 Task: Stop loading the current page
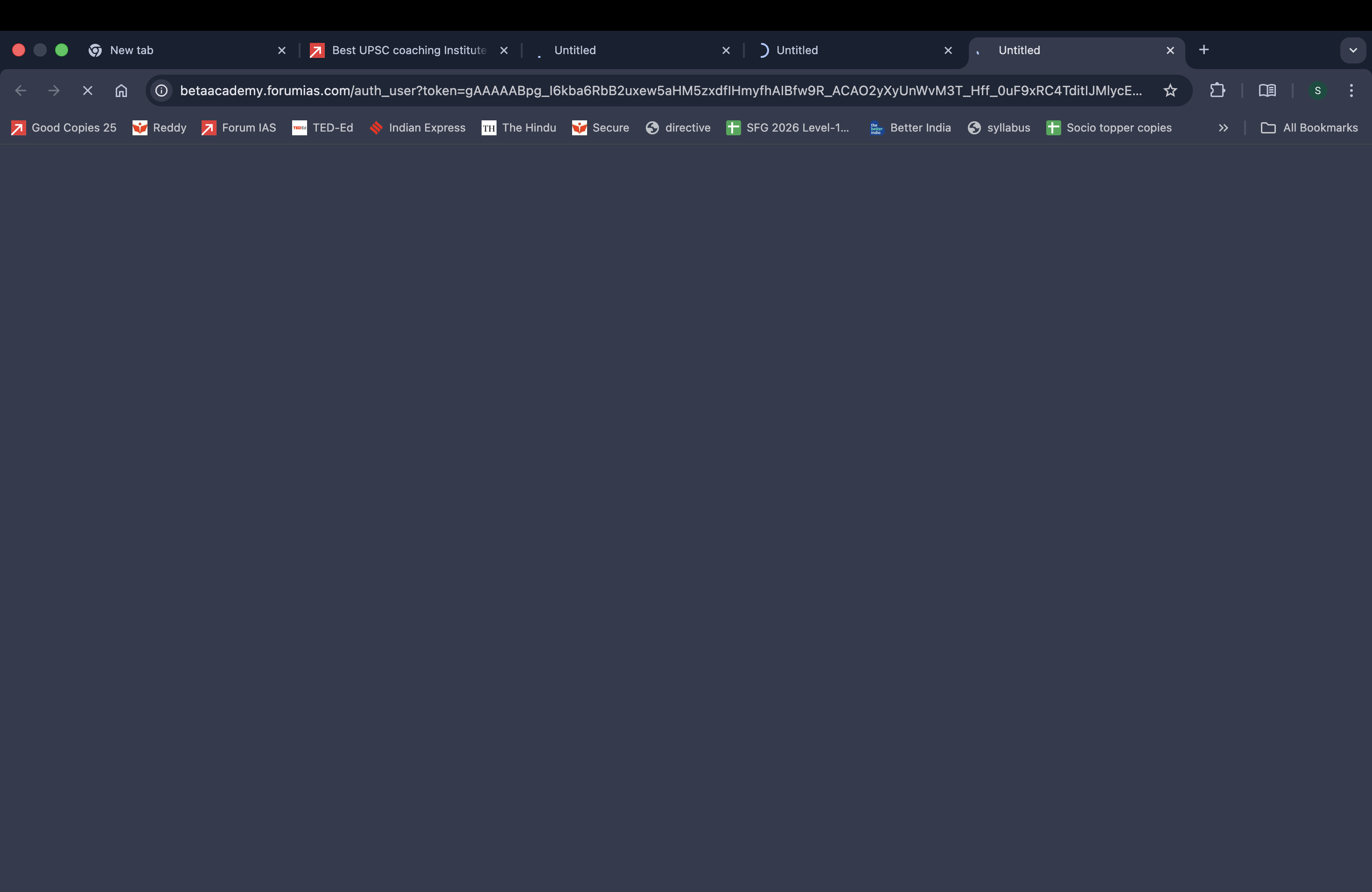88,91
